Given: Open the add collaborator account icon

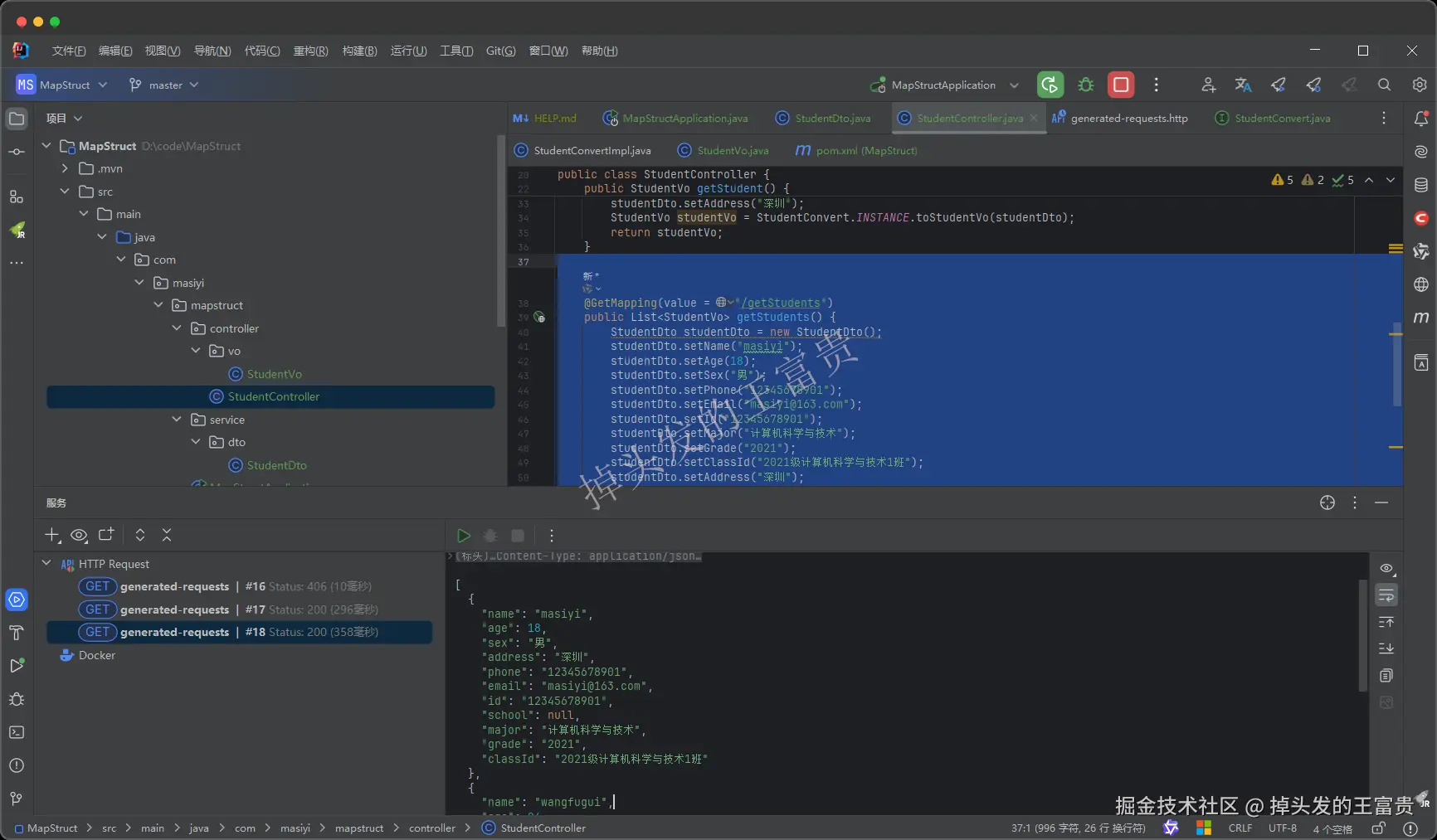Looking at the screenshot, I should pos(1208,85).
